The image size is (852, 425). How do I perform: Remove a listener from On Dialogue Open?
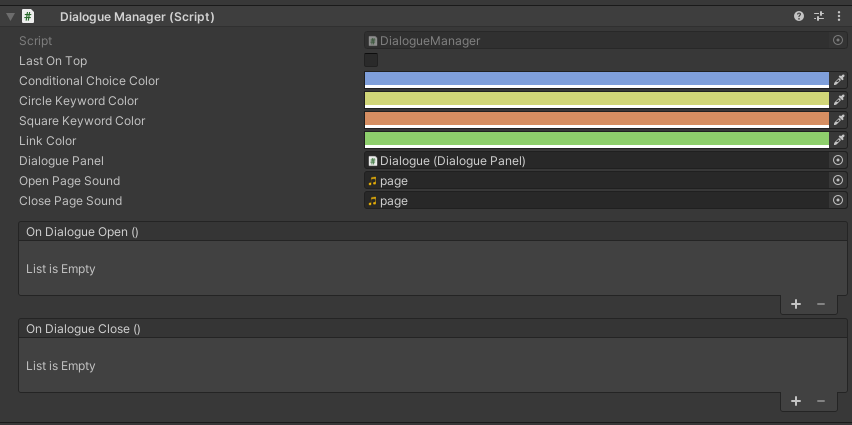tap(821, 305)
